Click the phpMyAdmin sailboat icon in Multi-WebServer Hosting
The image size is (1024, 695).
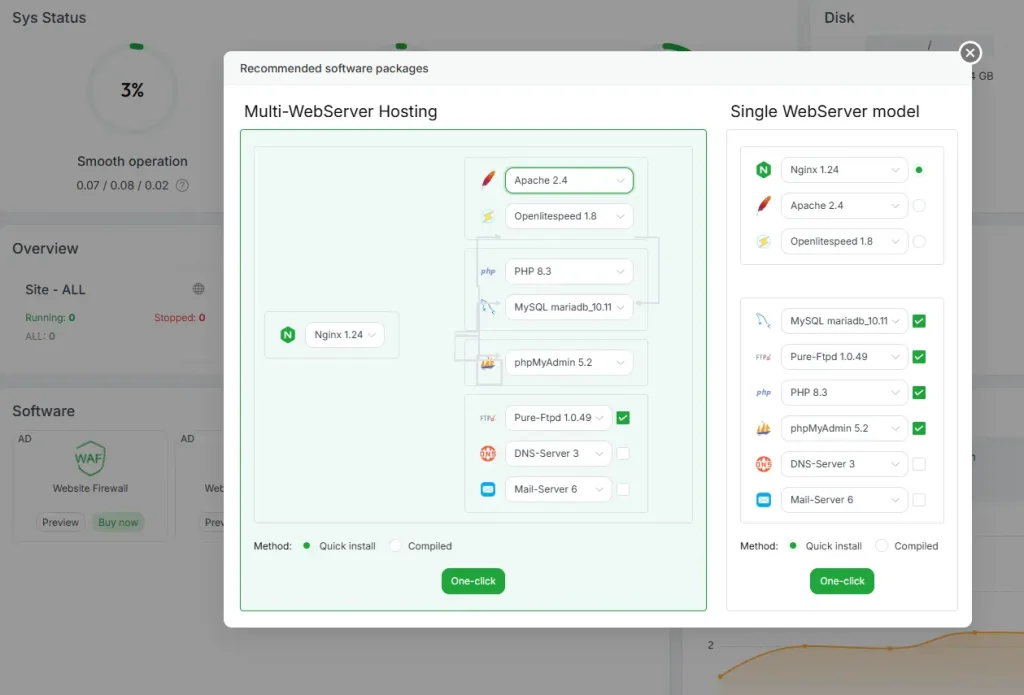point(488,363)
